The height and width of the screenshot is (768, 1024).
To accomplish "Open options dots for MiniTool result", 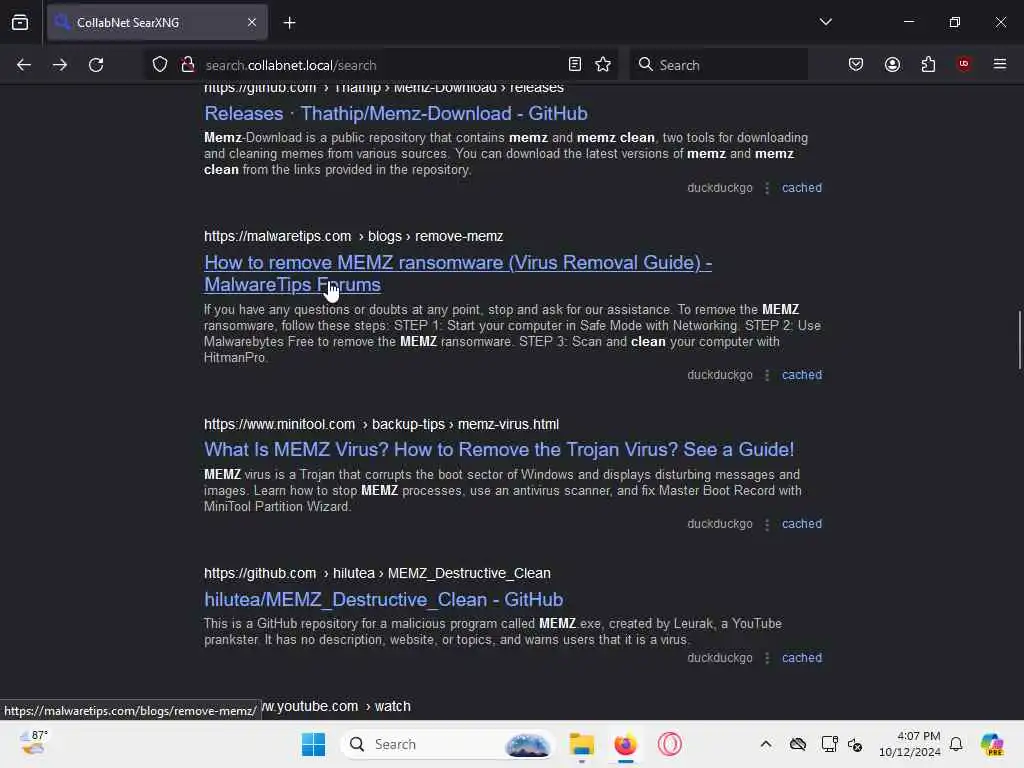I will coord(767,524).
